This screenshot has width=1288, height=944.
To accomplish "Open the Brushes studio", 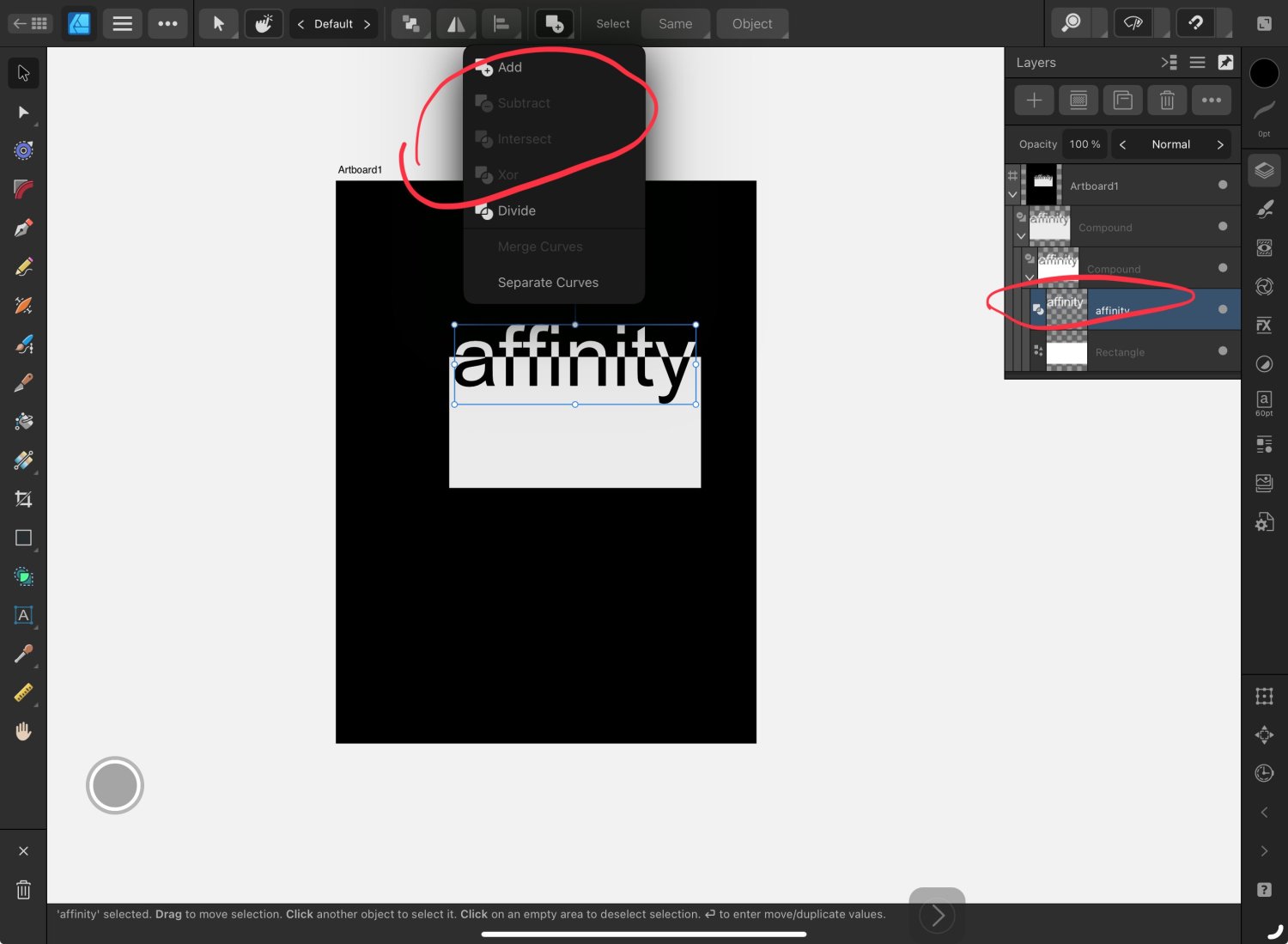I will (1264, 209).
